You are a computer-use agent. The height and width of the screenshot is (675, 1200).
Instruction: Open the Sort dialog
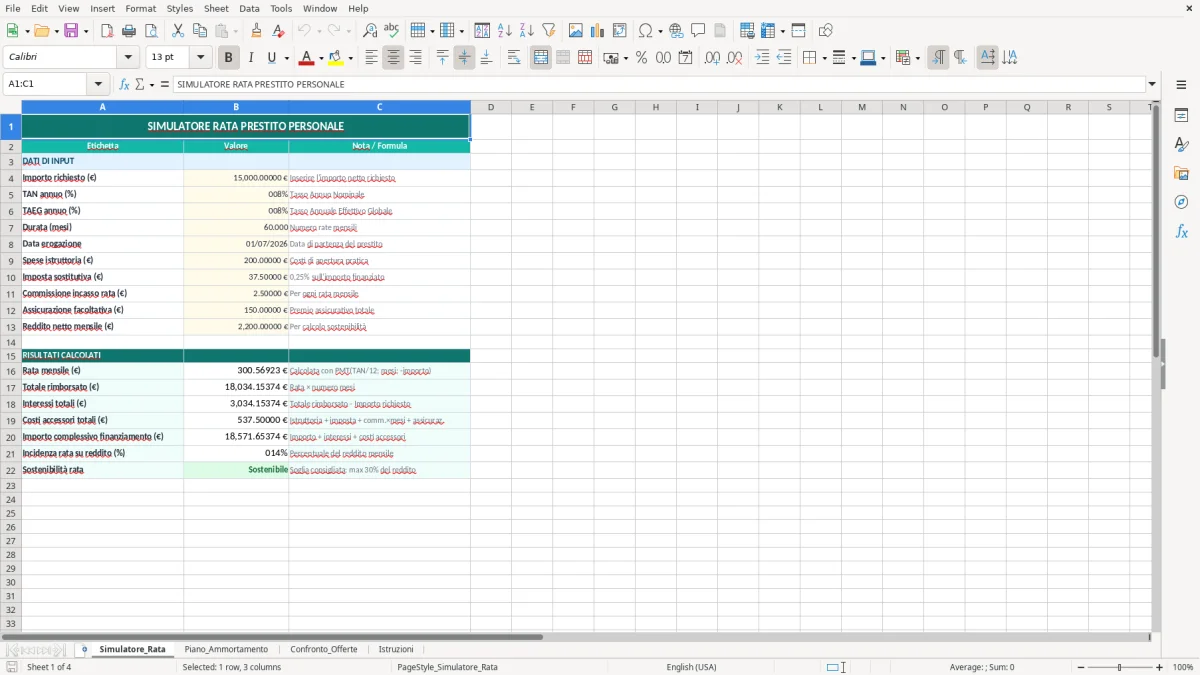click(x=482, y=31)
